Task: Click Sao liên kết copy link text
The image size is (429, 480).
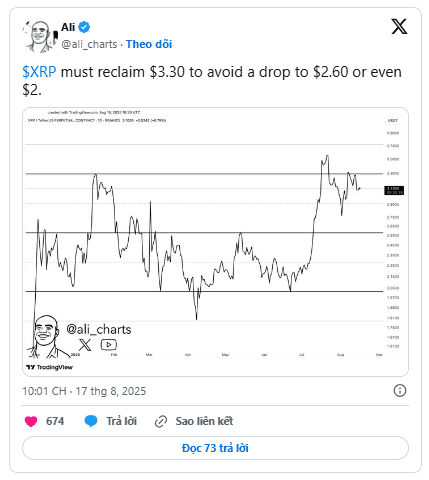Action: coord(204,421)
